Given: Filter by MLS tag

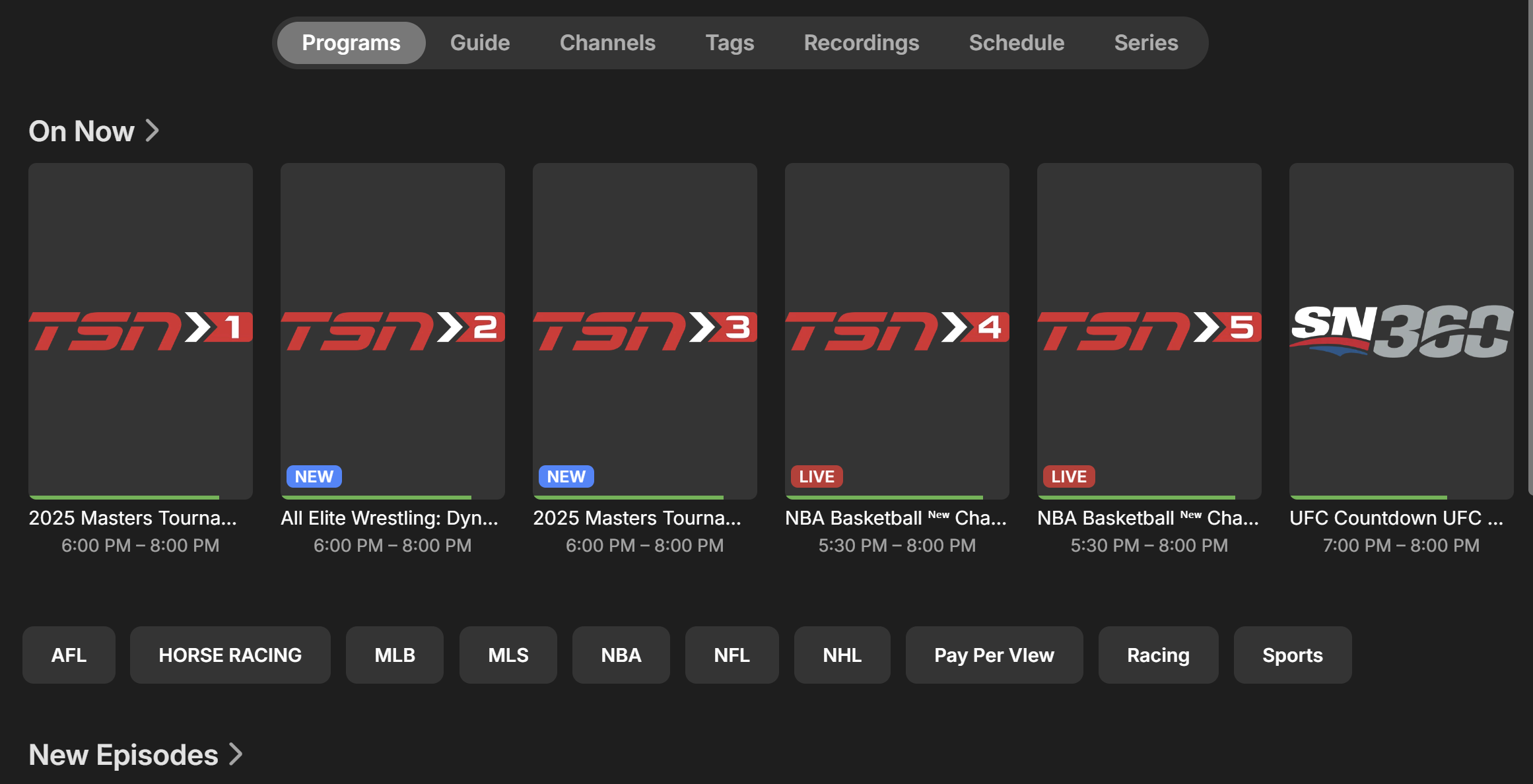Looking at the screenshot, I should point(508,655).
